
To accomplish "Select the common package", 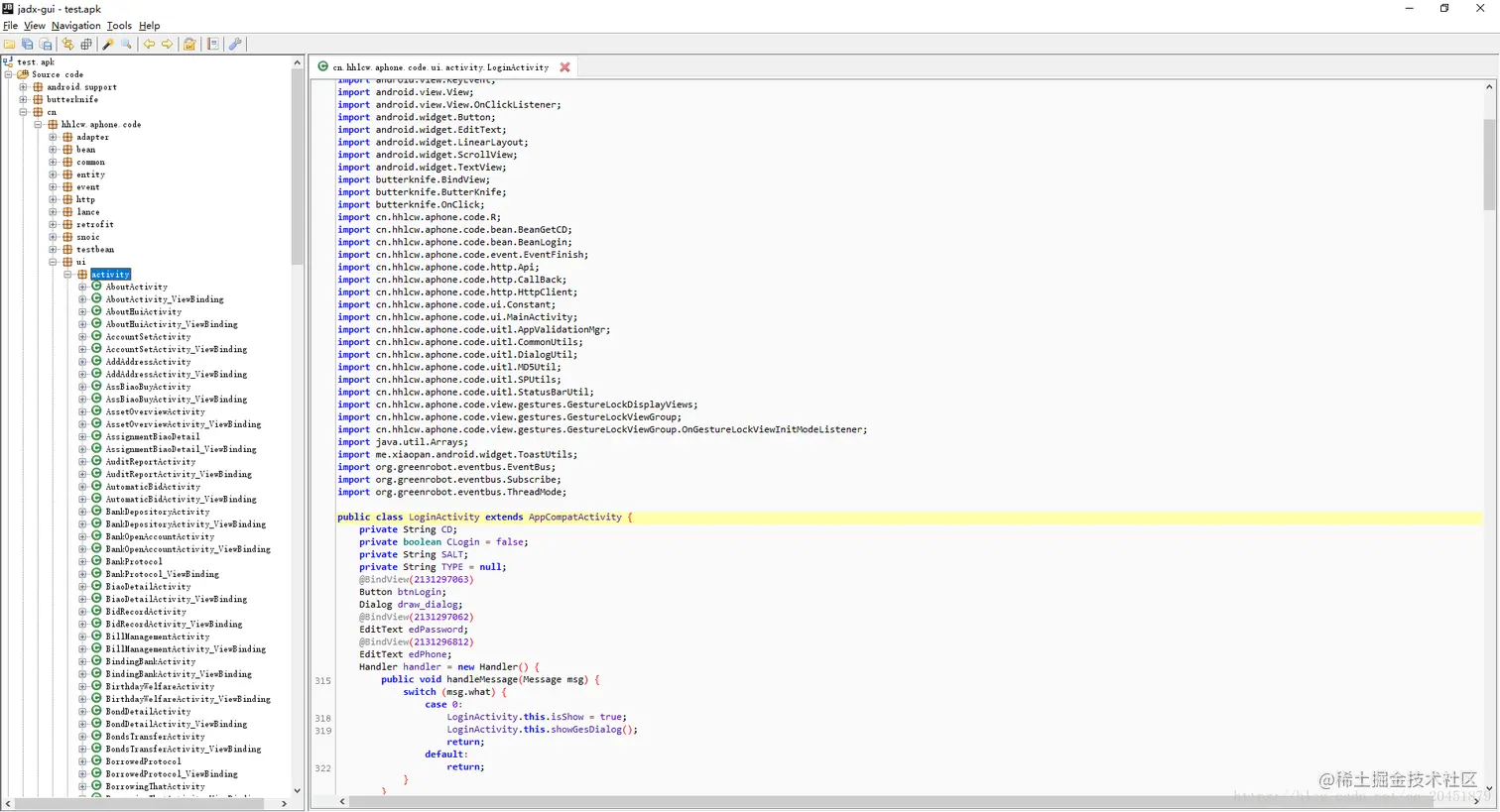I will click(90, 163).
